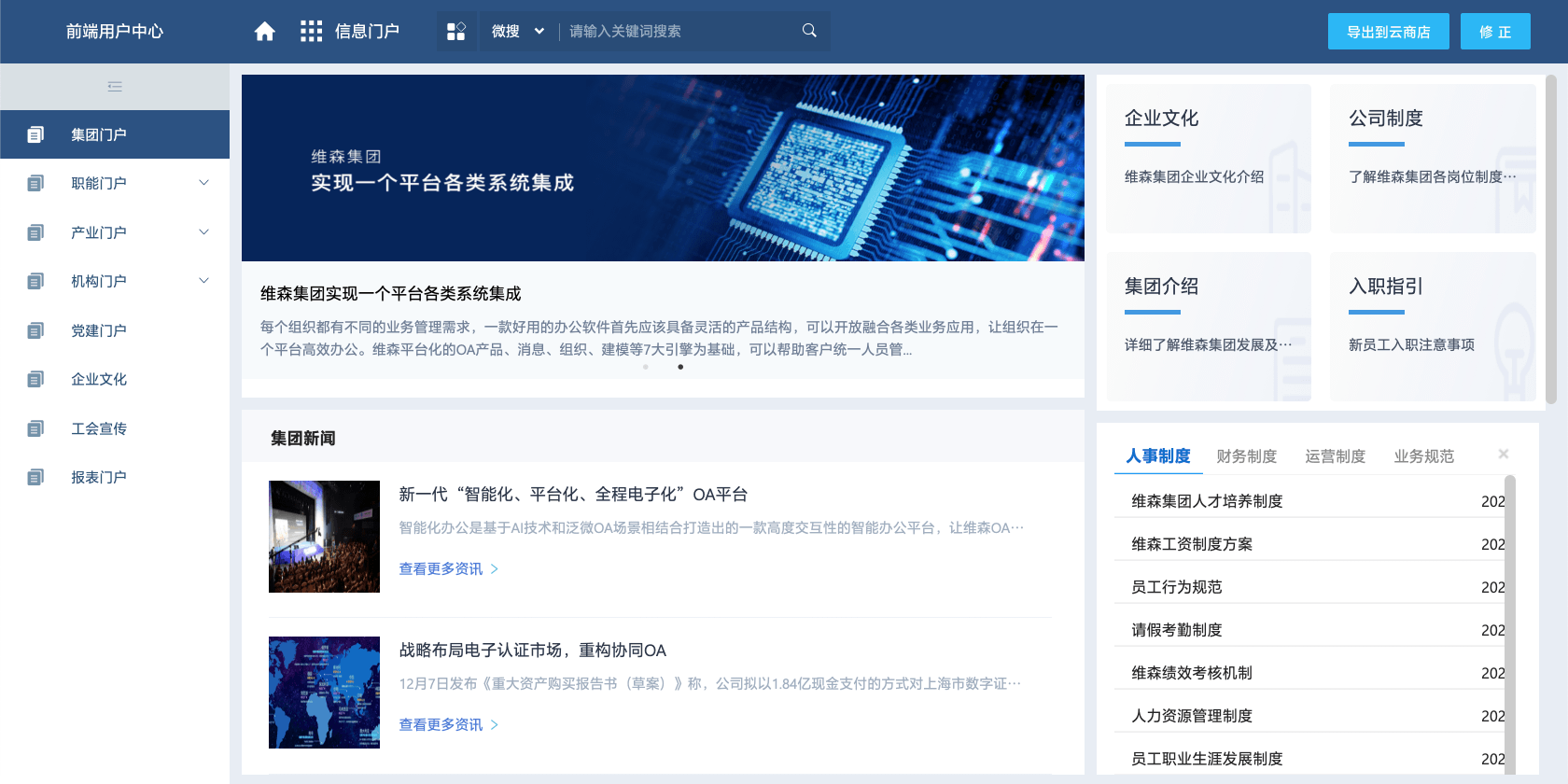The height and width of the screenshot is (784, 1568).
Task: Open 查看更多资讯 under the OA平台 news
Action: [449, 568]
